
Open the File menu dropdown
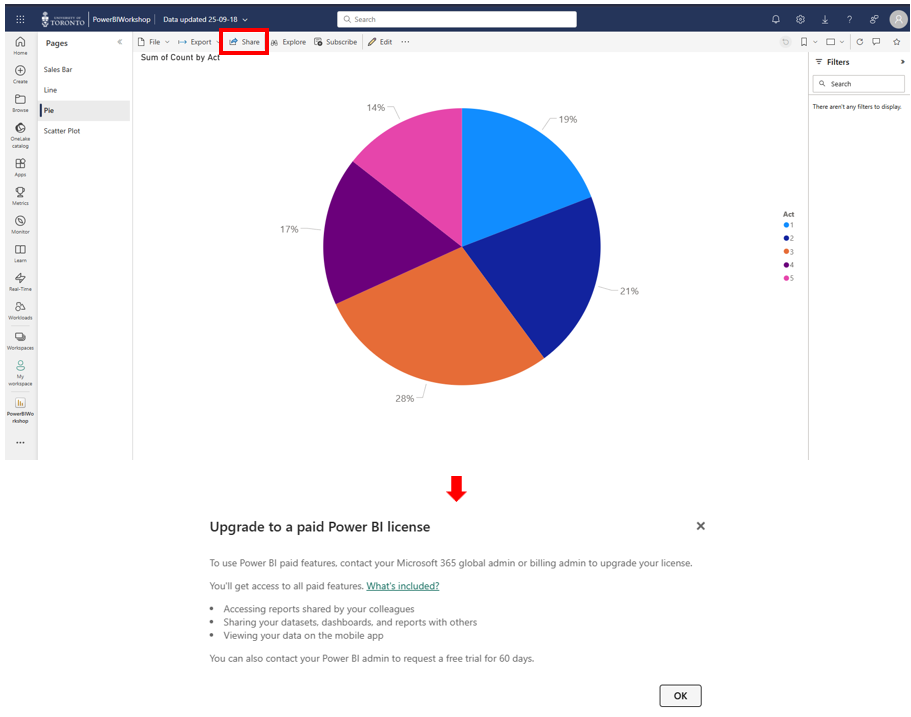[154, 42]
